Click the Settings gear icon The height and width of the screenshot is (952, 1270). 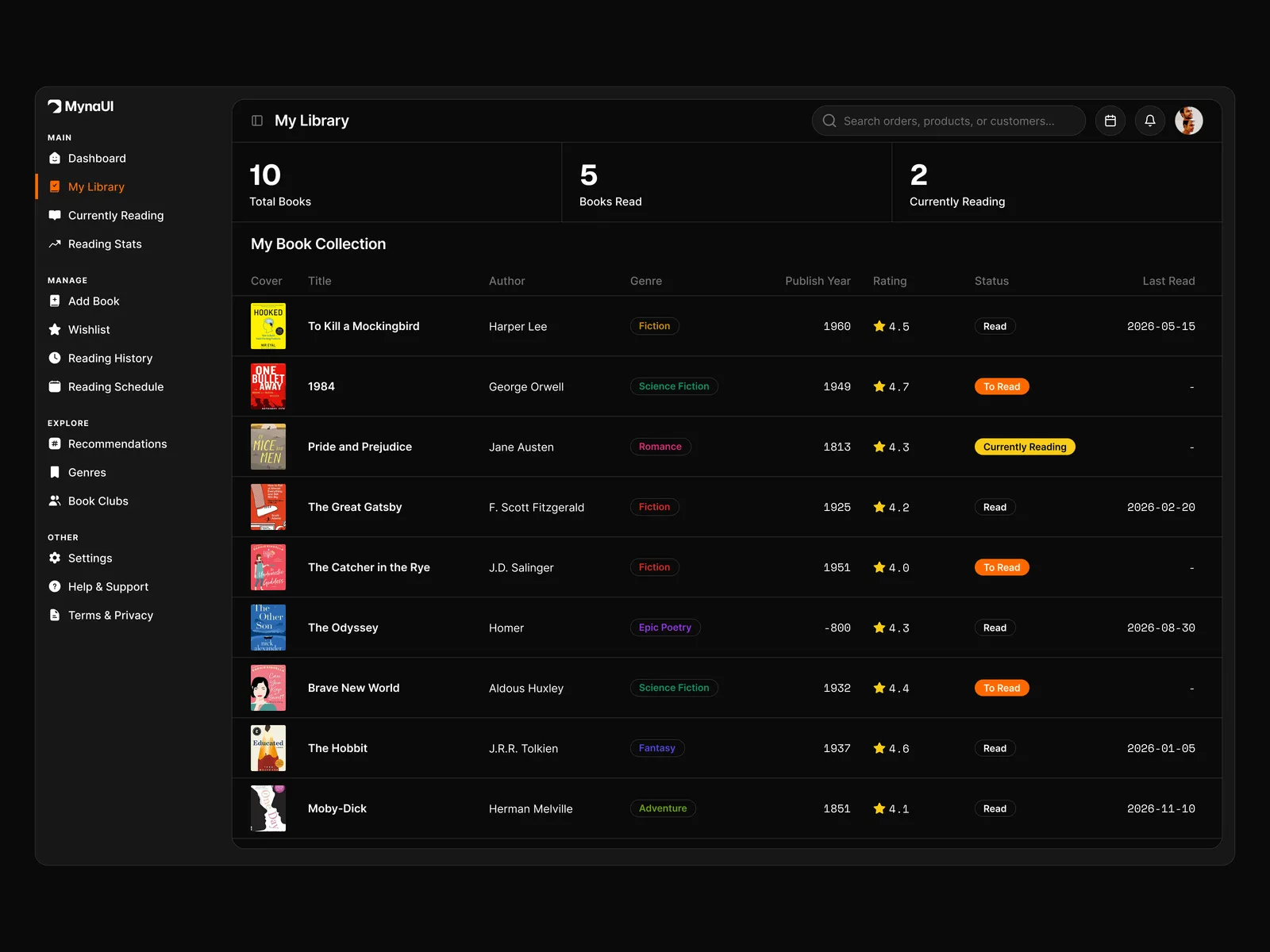[x=55, y=558]
